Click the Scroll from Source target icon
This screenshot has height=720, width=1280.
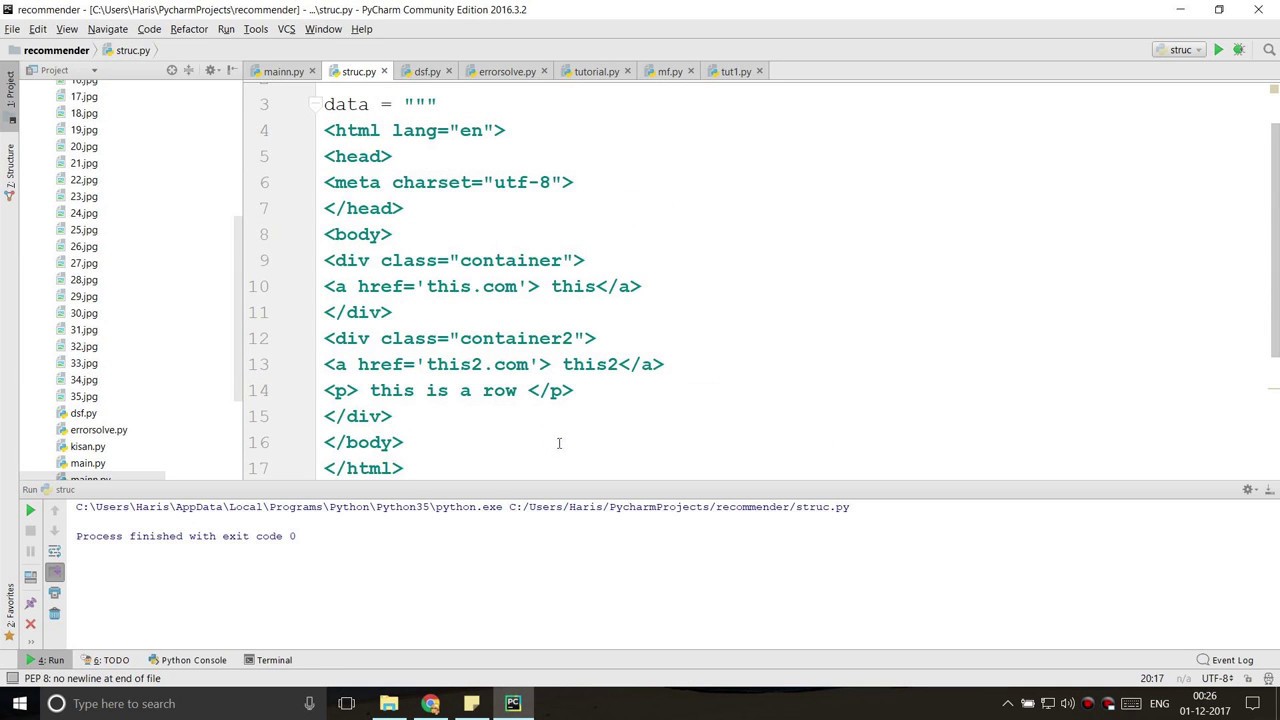click(172, 70)
